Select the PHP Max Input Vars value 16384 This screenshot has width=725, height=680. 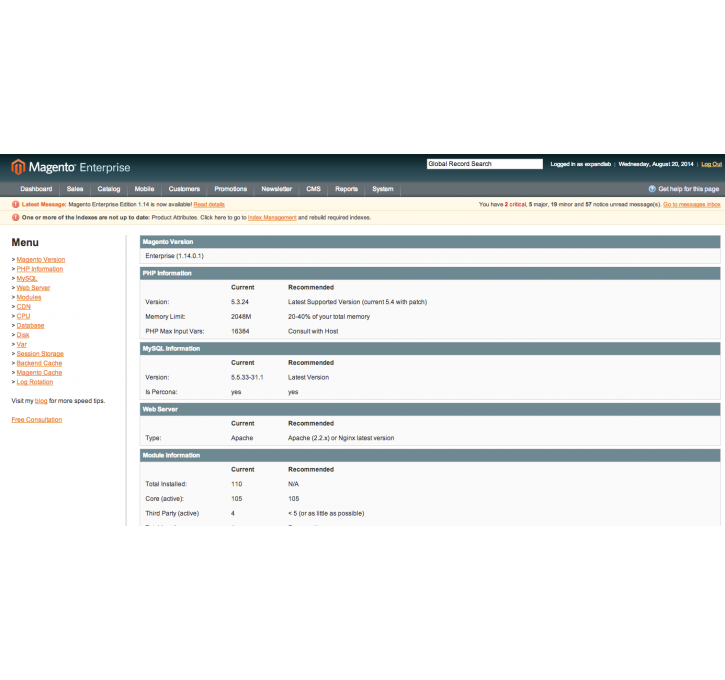pyautogui.click(x=240, y=331)
